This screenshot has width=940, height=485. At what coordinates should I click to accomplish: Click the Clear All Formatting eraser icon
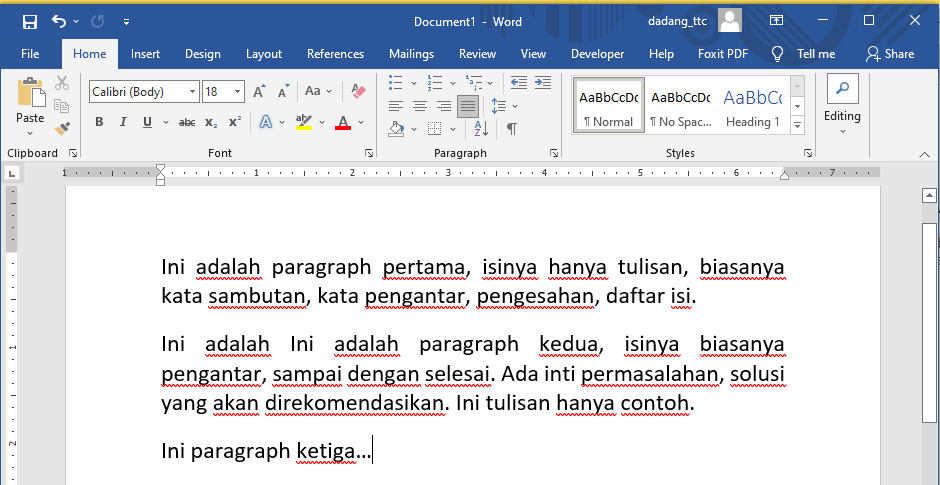360,91
